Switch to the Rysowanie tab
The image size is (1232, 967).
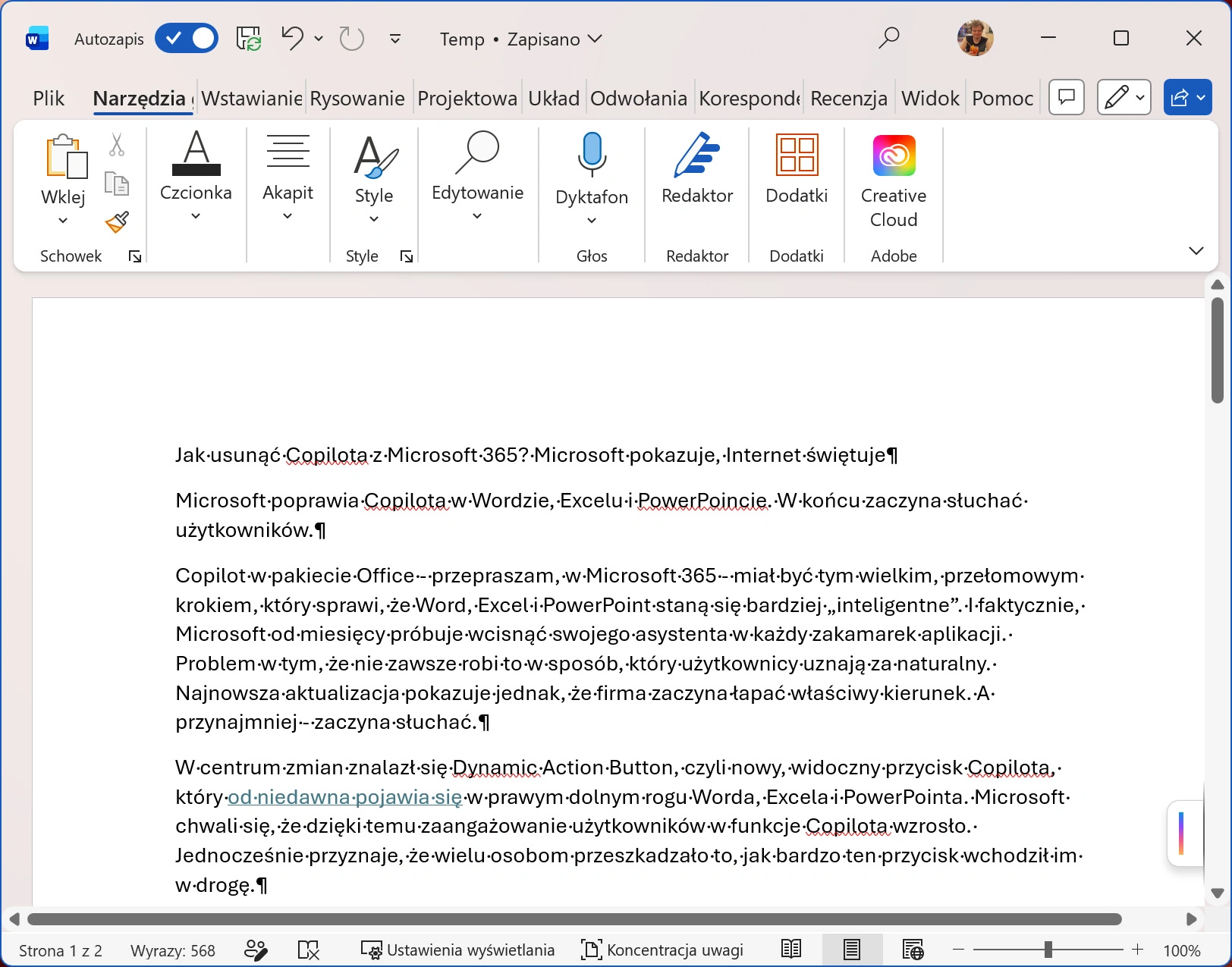(357, 99)
